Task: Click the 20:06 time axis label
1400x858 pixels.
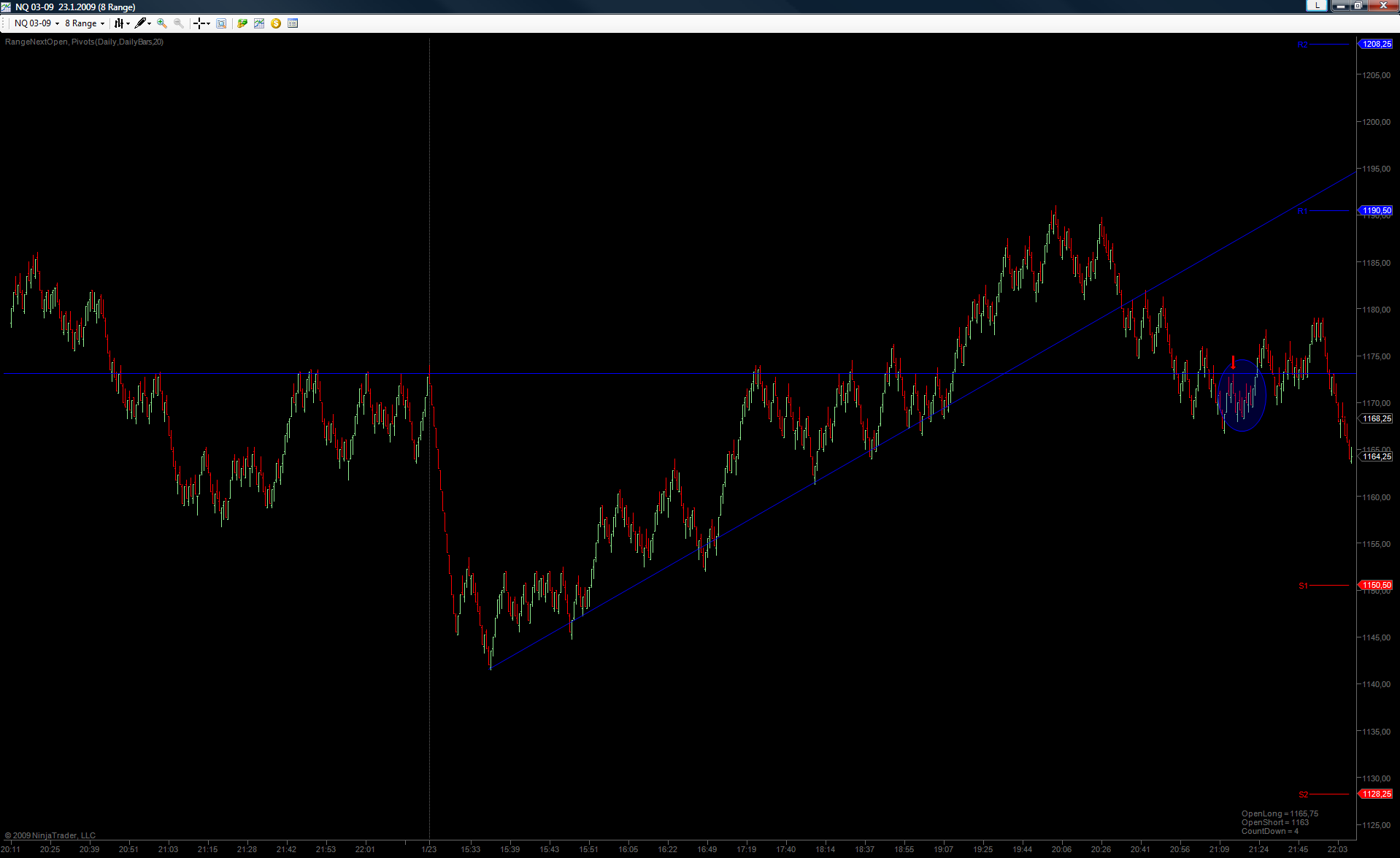Action: coord(1062,849)
